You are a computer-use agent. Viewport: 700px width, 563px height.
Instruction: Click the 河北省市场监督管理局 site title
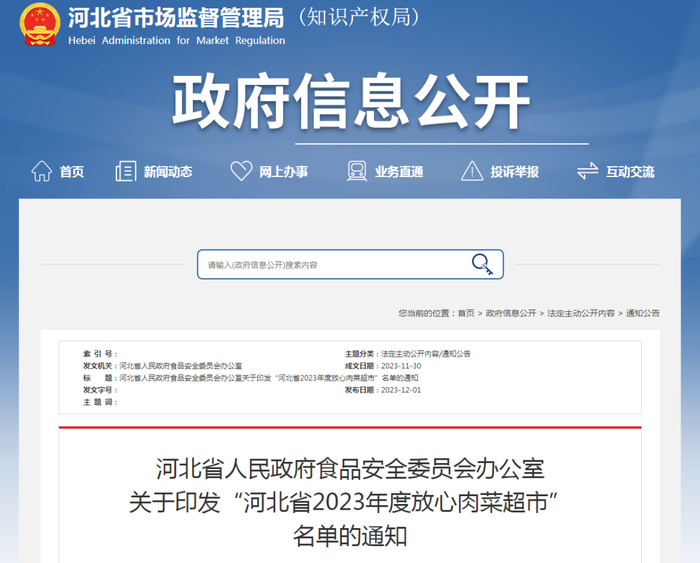coord(176,18)
